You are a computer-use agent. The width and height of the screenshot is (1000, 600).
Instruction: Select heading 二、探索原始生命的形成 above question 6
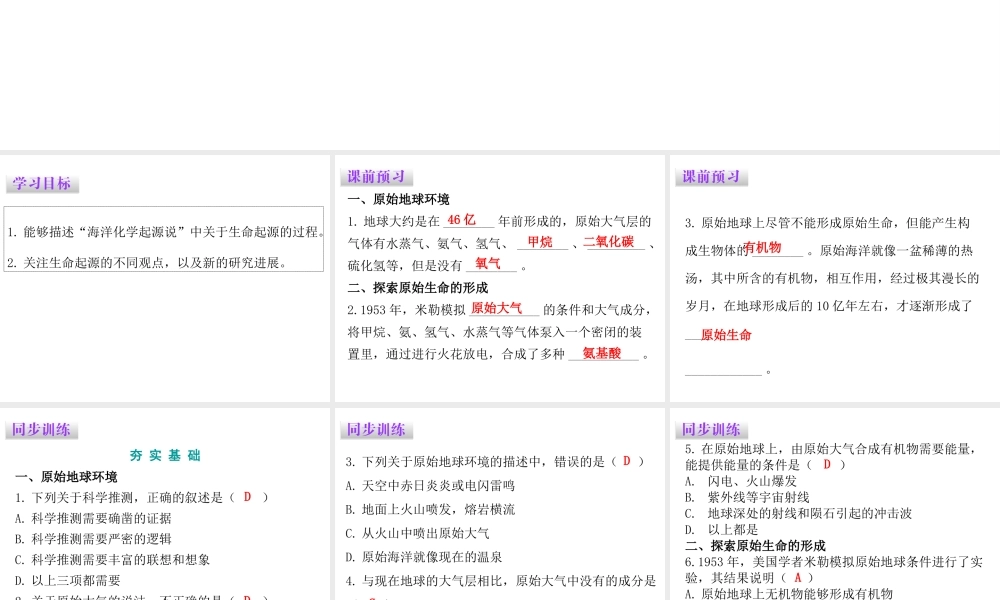pyautogui.click(x=755, y=546)
